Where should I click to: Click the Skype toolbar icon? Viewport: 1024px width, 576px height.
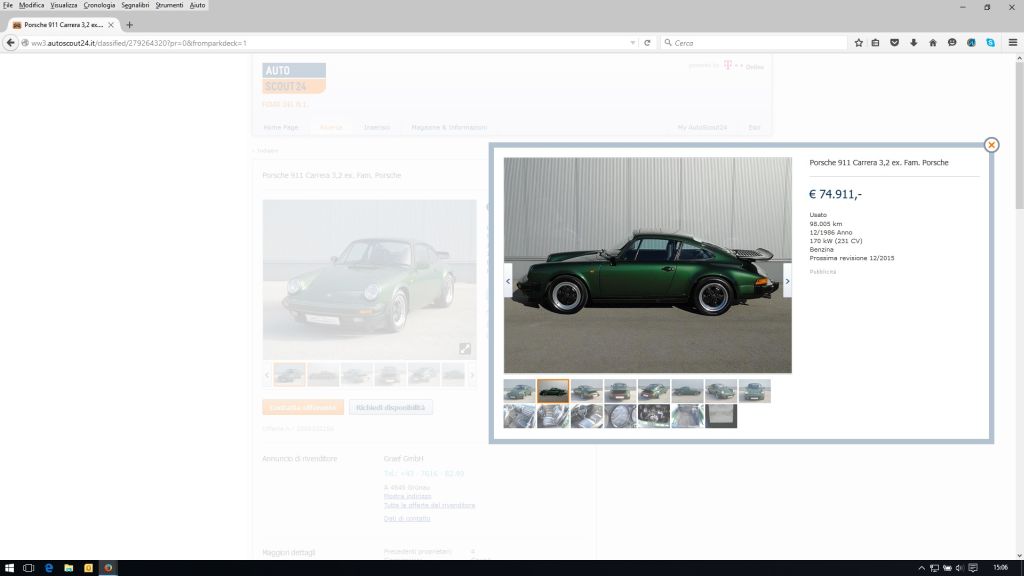[x=991, y=43]
